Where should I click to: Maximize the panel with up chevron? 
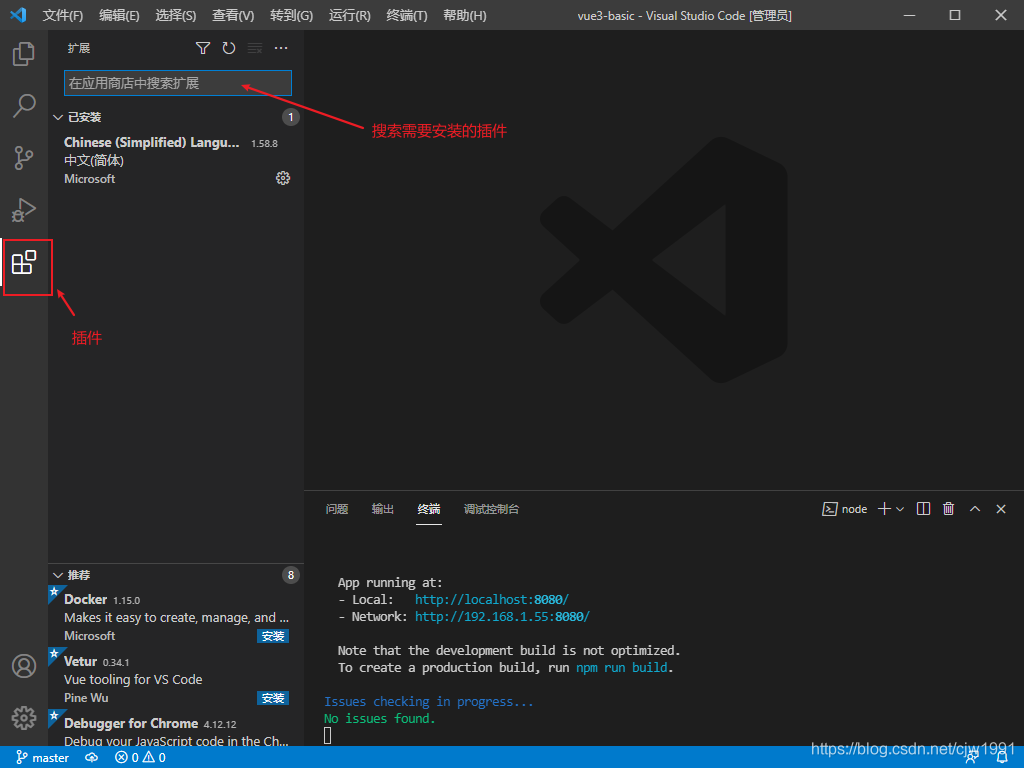pyautogui.click(x=975, y=509)
